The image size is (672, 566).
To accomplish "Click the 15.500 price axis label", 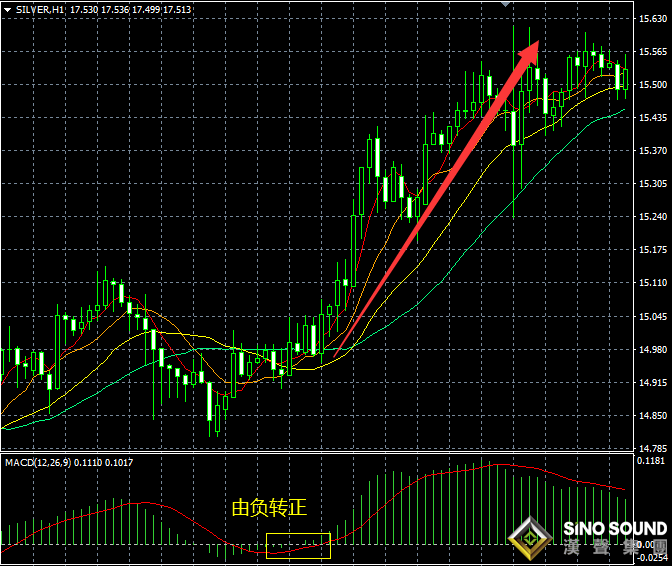I will click(x=652, y=85).
